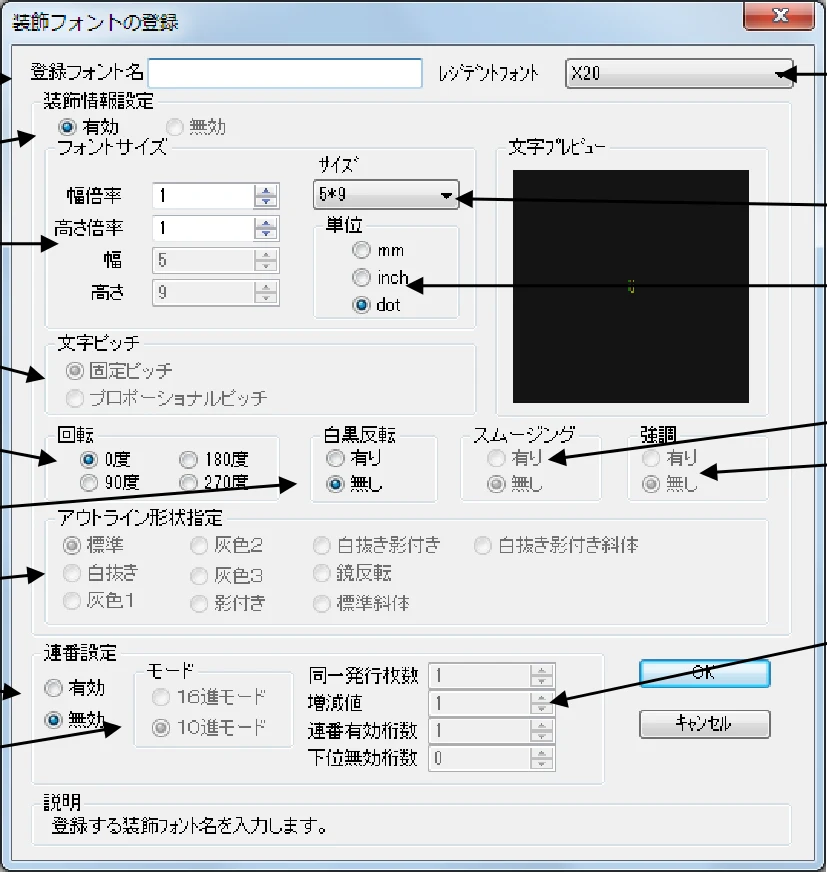Select 影付き outline shape
The height and width of the screenshot is (873, 827).
click(199, 604)
